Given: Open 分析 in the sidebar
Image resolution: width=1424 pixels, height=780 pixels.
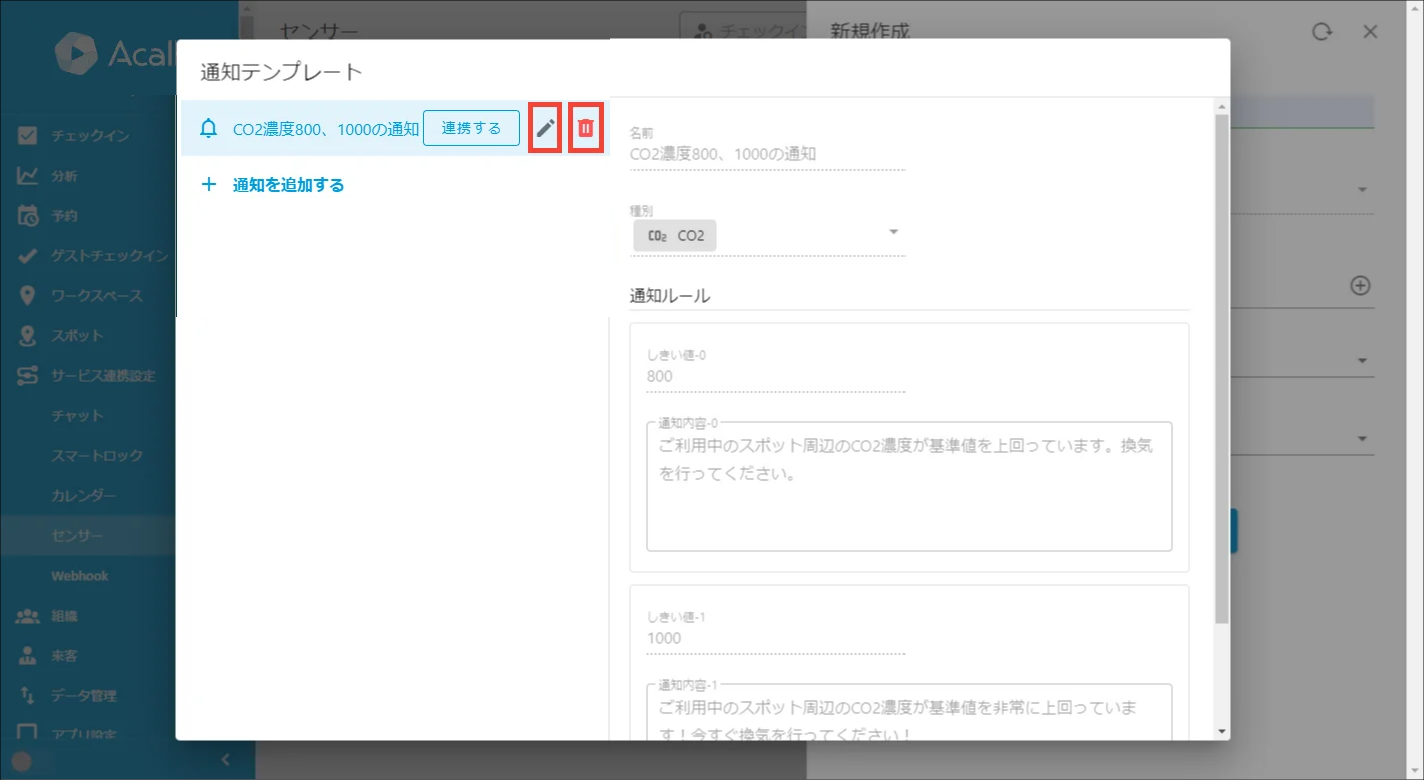Looking at the screenshot, I should (64, 176).
